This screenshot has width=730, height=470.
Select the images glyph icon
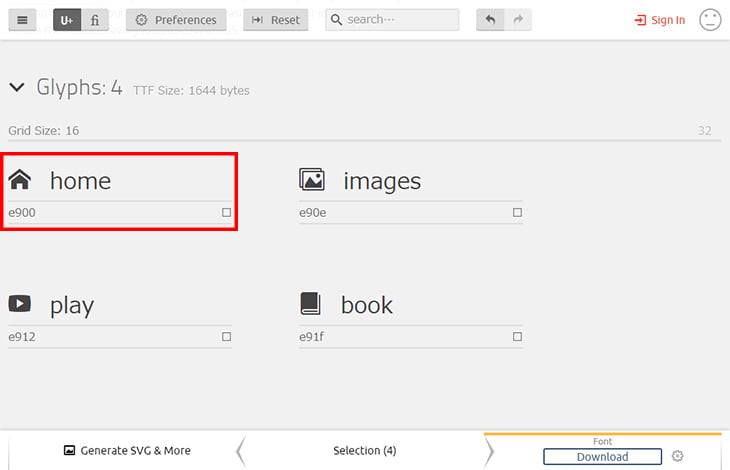[312, 180]
